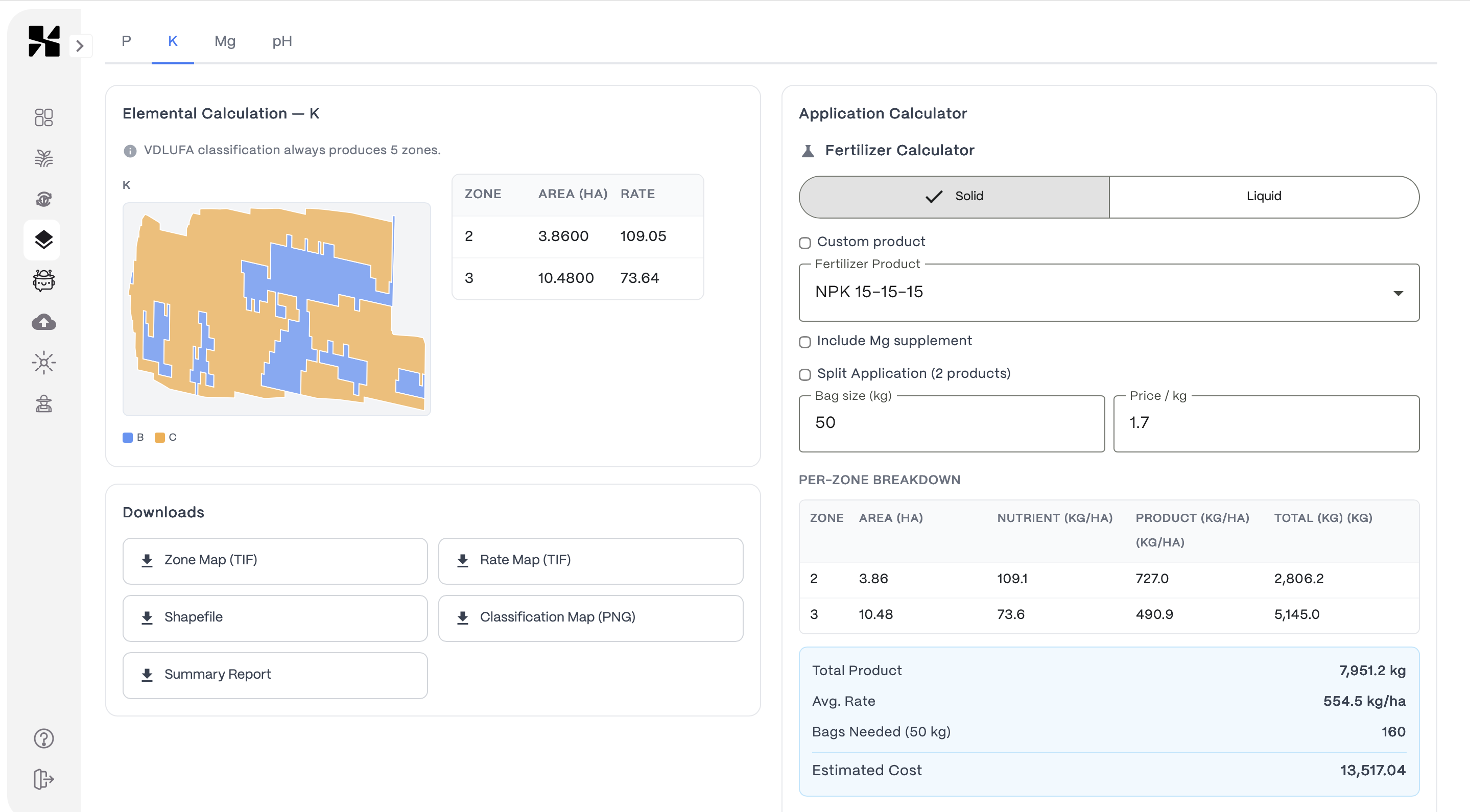Select the crop/plant icon in sidebar
This screenshot has height=812, width=1470.
[x=43, y=158]
